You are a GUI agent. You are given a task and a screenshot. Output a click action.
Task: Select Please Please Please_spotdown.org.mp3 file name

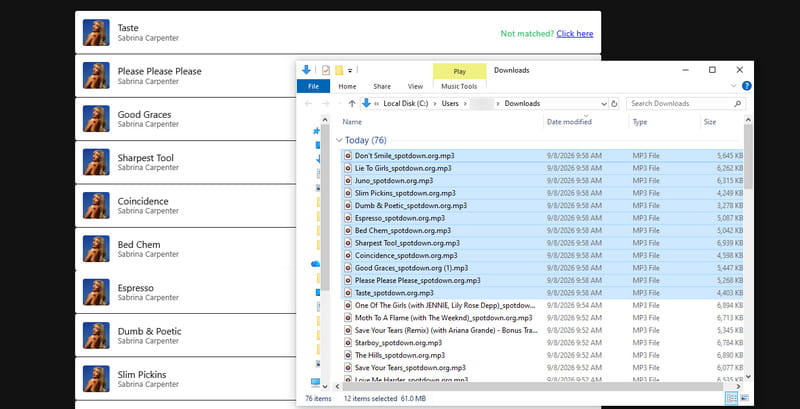(x=417, y=280)
